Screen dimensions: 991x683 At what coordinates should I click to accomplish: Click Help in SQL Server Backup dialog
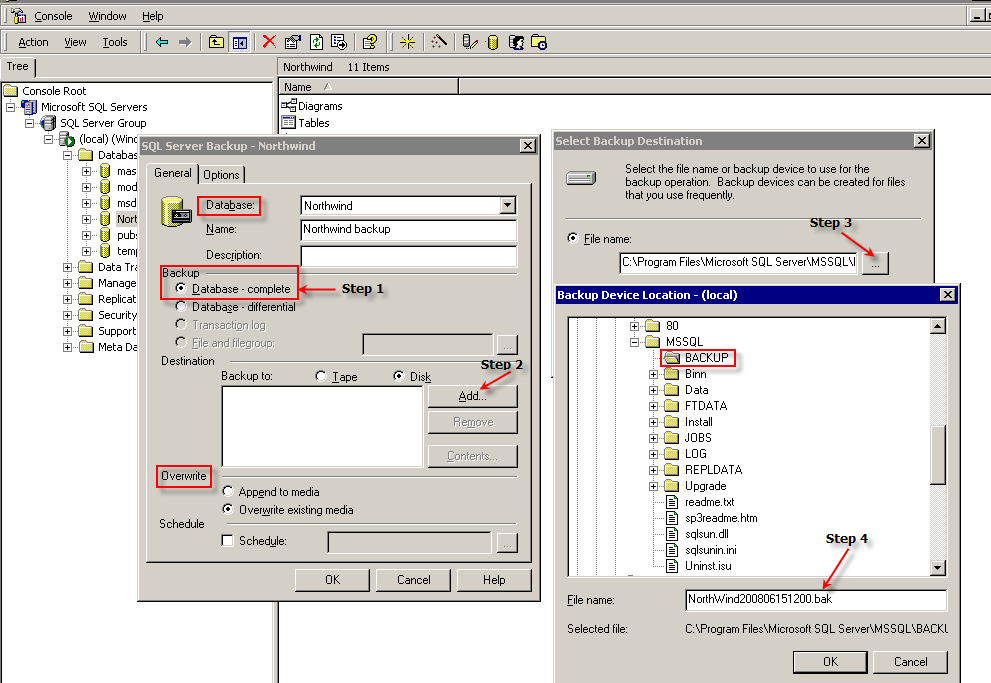(x=494, y=580)
